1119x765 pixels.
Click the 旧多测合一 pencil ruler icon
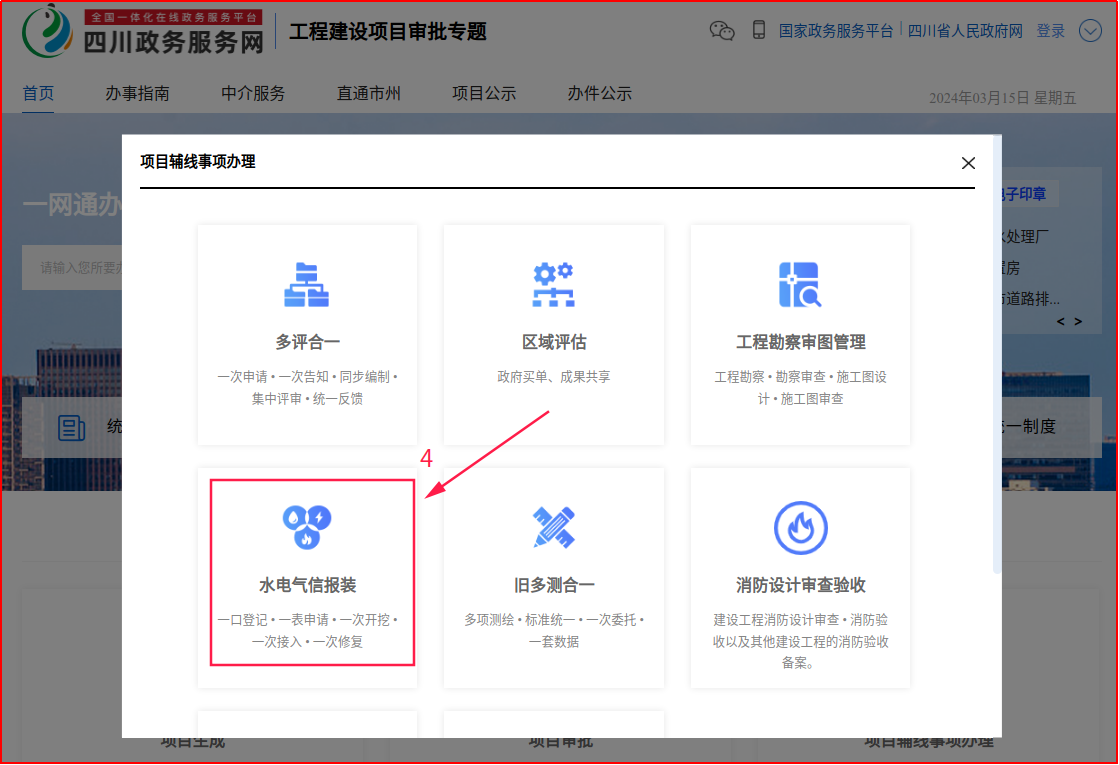point(553,527)
